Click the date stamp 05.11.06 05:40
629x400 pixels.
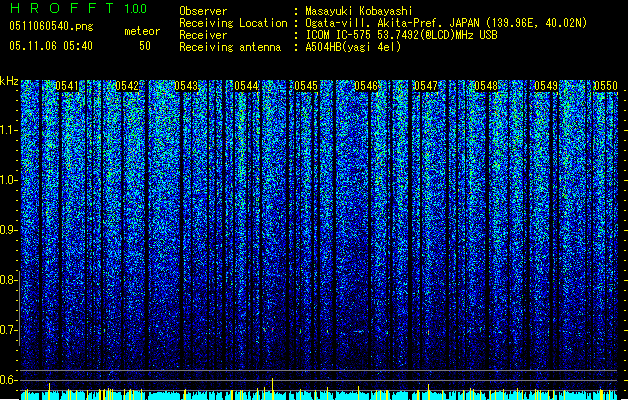tap(51, 46)
